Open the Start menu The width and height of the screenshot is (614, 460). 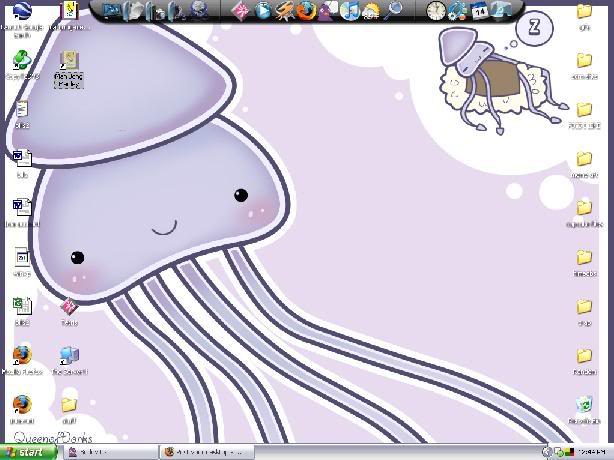coord(28,452)
